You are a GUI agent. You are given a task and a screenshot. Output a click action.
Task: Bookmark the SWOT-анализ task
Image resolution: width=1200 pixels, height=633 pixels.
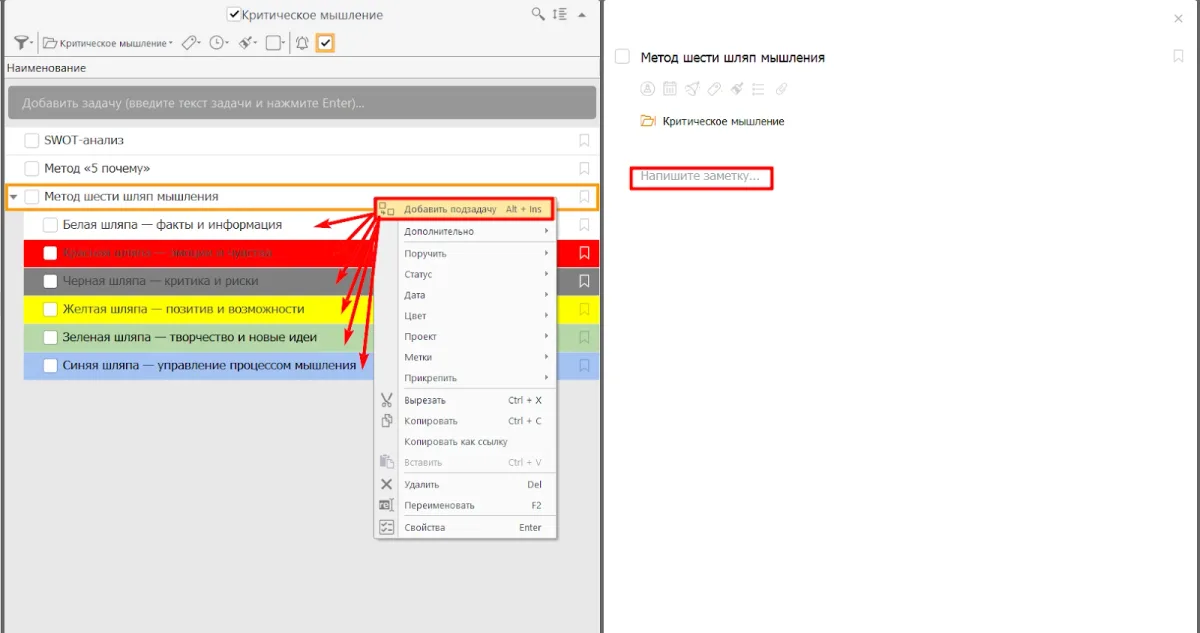click(585, 141)
